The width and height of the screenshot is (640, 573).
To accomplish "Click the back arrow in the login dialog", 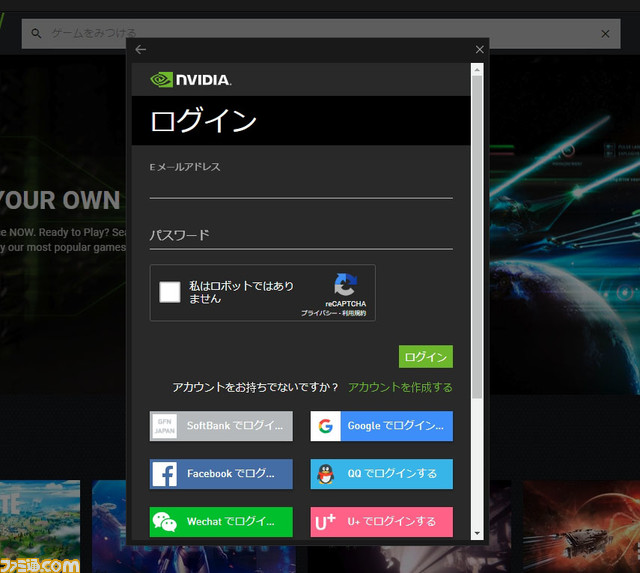I will click(140, 49).
